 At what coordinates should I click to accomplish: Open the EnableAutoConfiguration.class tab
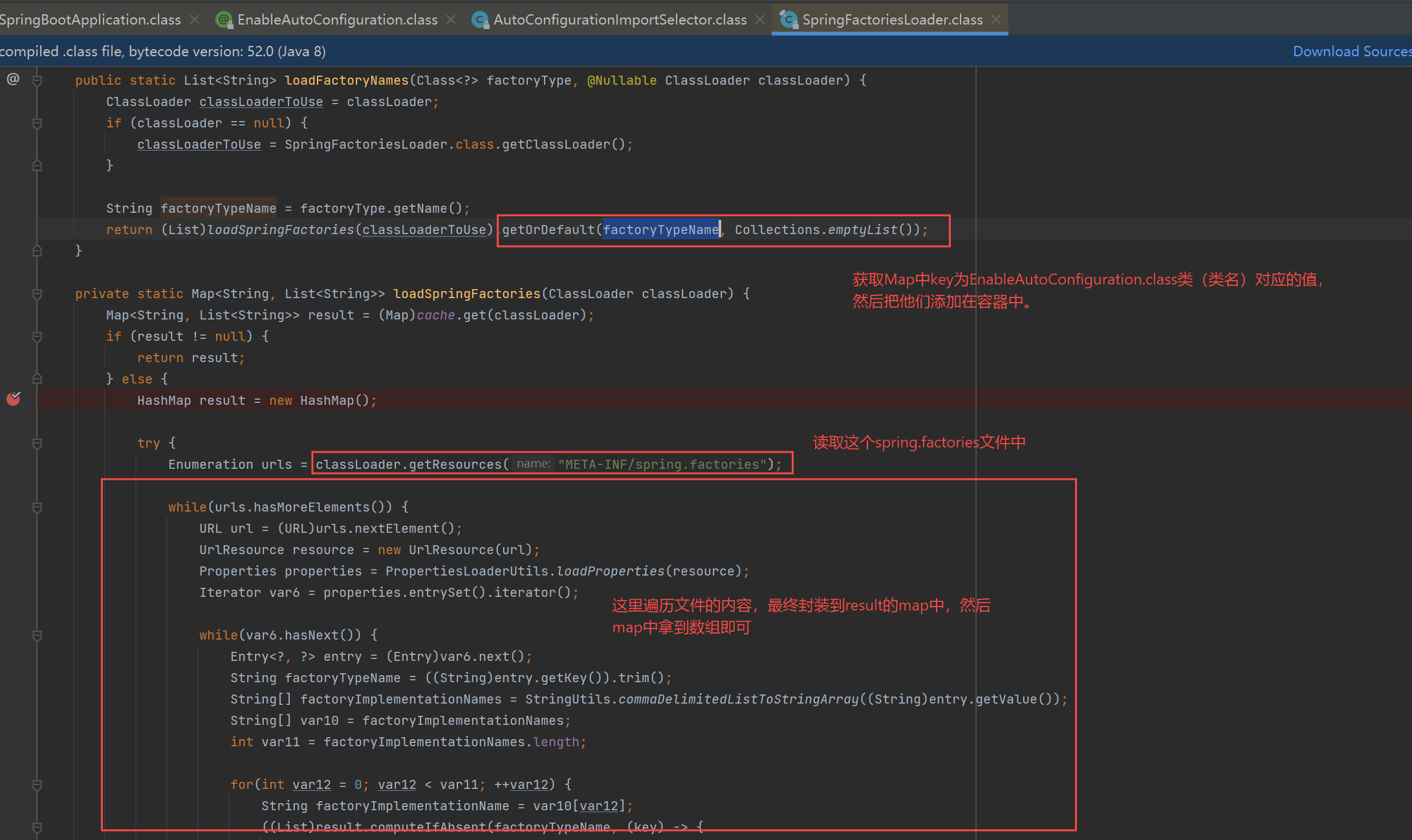click(x=337, y=20)
